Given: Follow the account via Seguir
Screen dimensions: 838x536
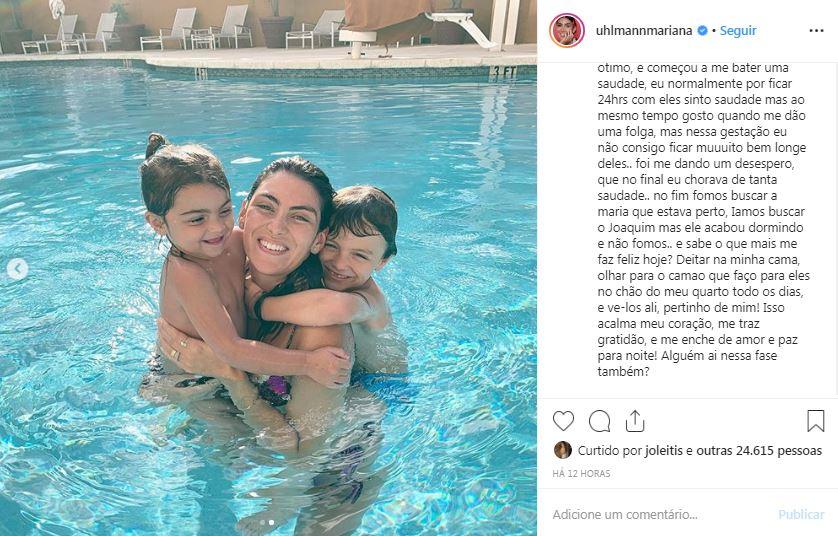Looking at the screenshot, I should [x=738, y=31].
